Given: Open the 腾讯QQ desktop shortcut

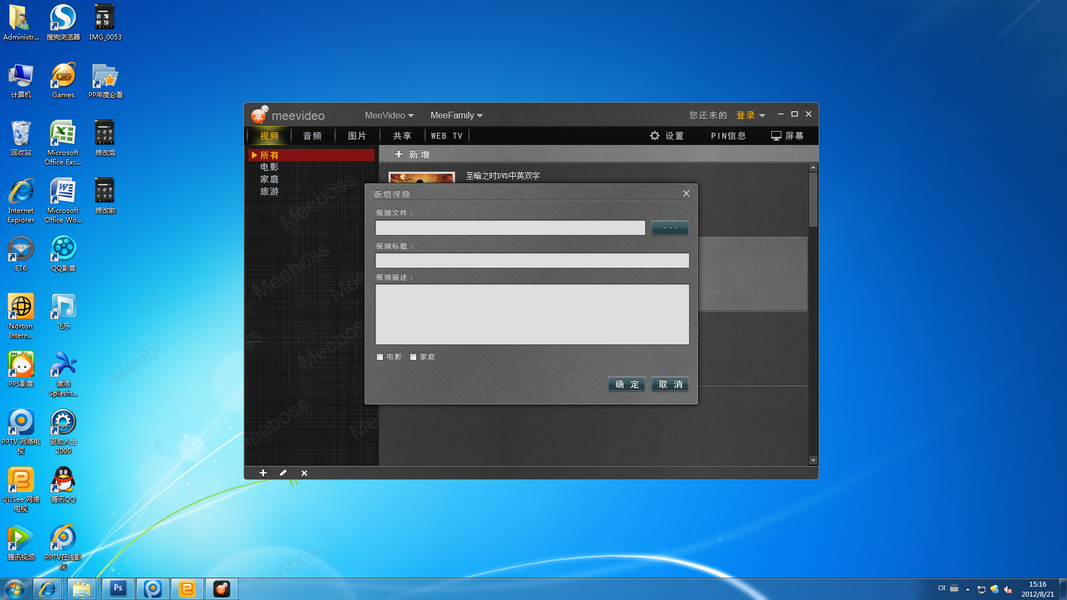Looking at the screenshot, I should [x=63, y=485].
